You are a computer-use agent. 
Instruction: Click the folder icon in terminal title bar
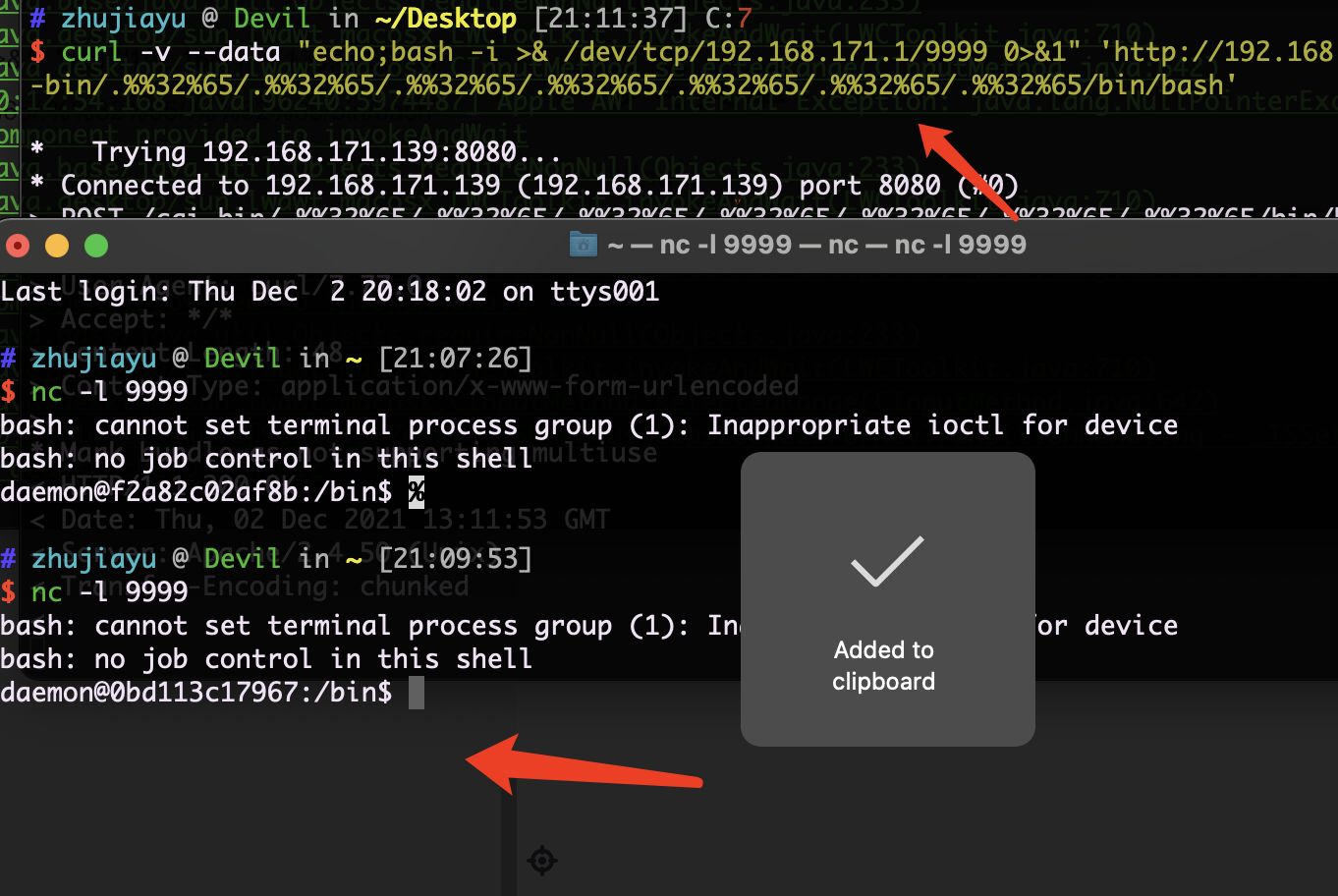pos(584,245)
